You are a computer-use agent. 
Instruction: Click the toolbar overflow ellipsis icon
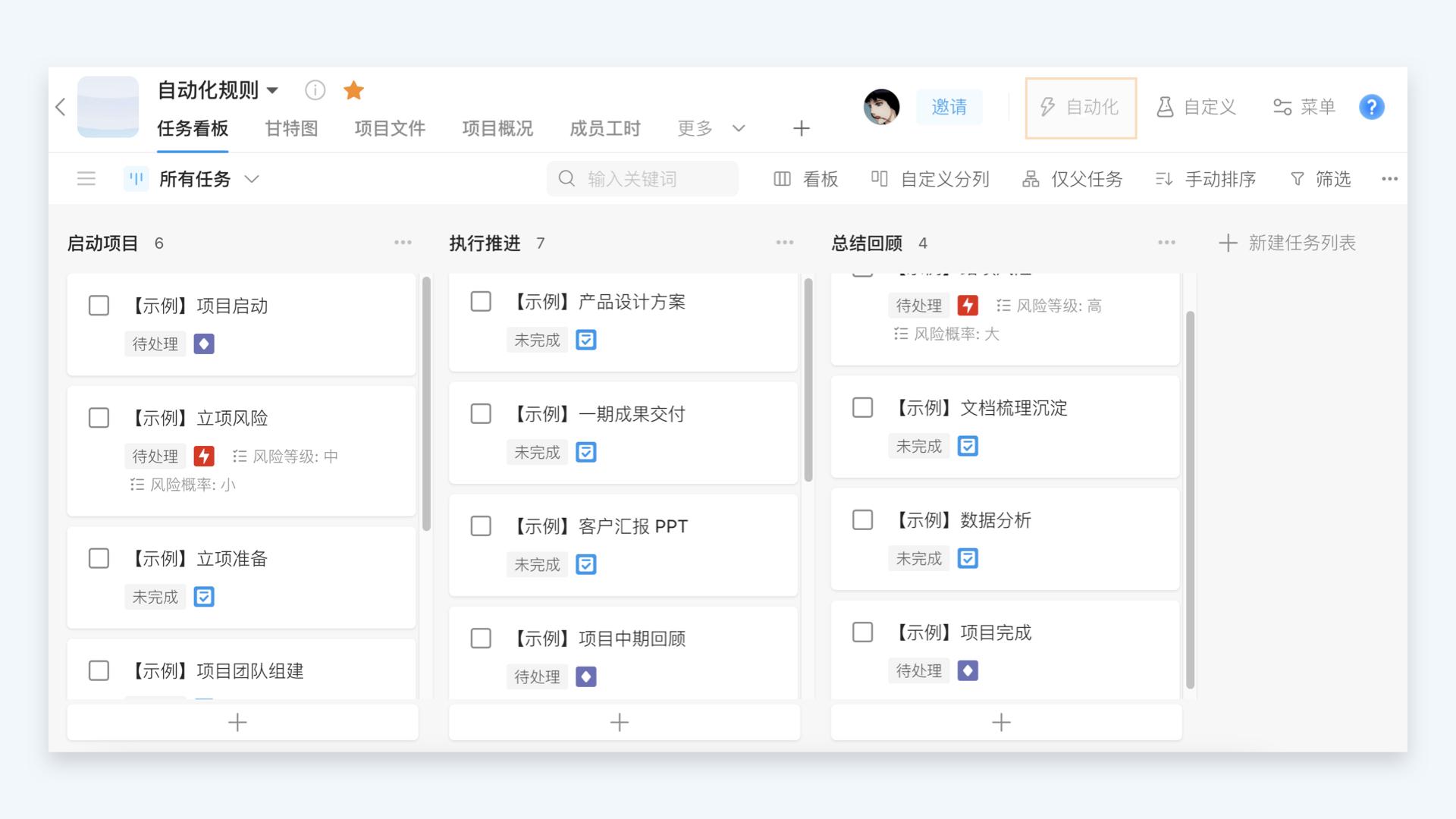tap(1389, 179)
